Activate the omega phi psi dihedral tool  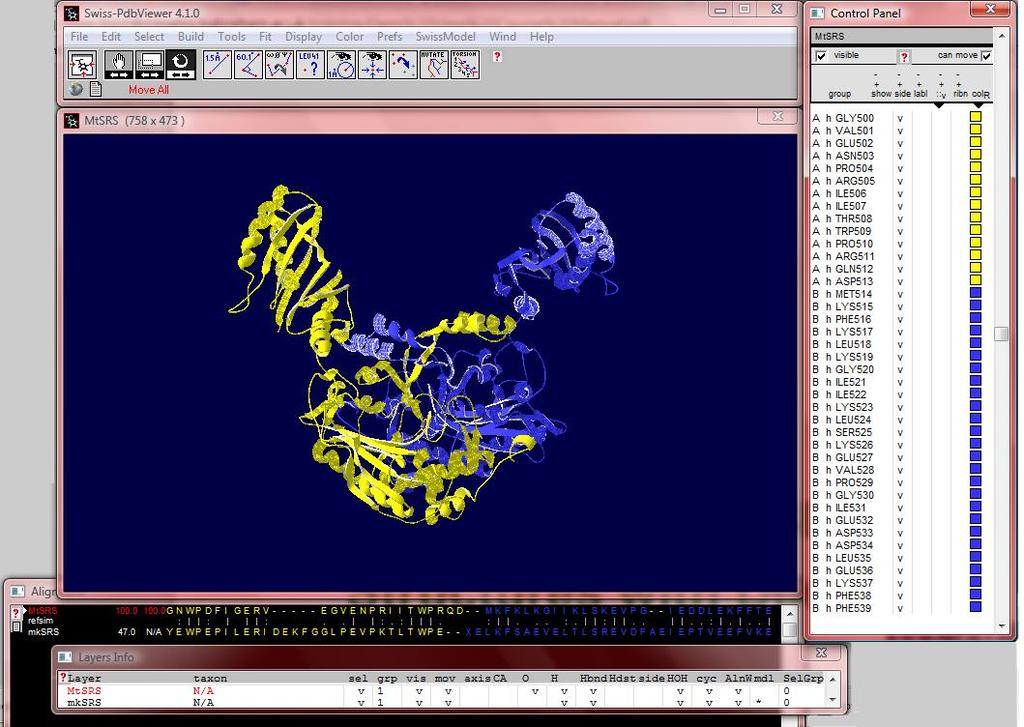[279, 65]
